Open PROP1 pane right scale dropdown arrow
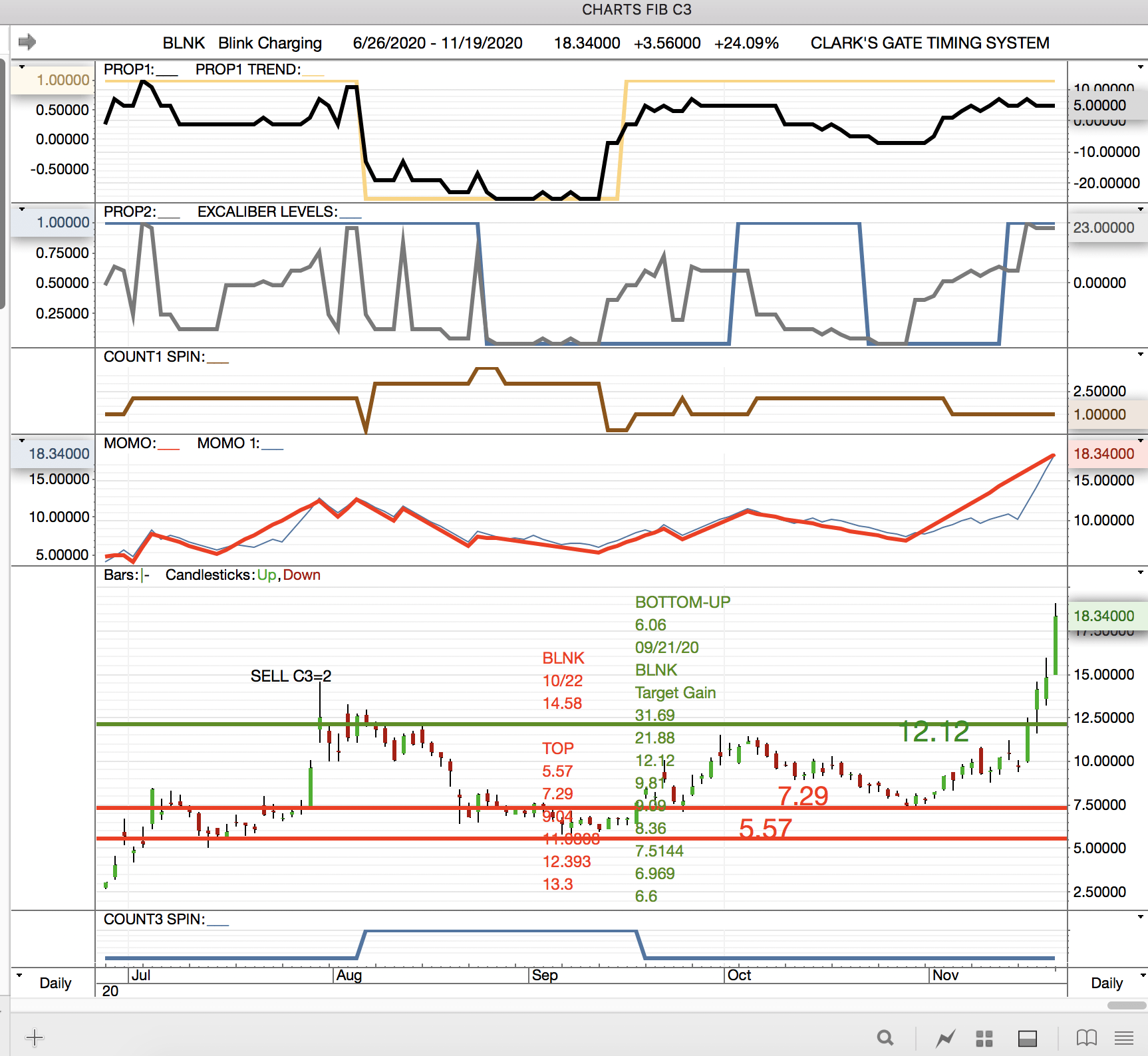This screenshot has height=1056, width=1148. tap(1141, 66)
